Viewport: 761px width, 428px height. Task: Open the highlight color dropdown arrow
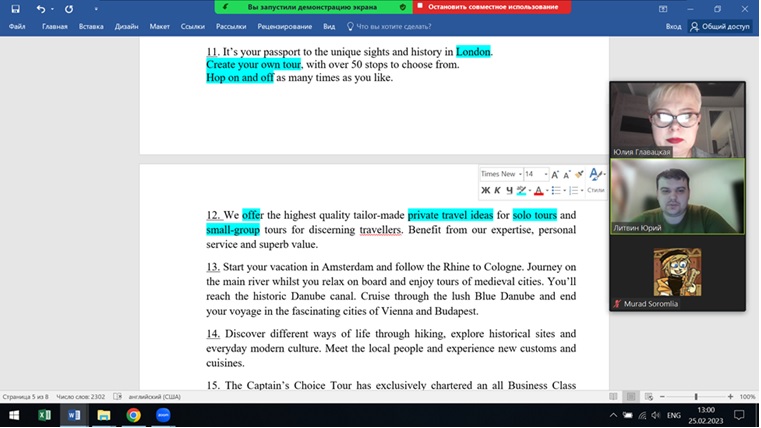pyautogui.click(x=529, y=191)
